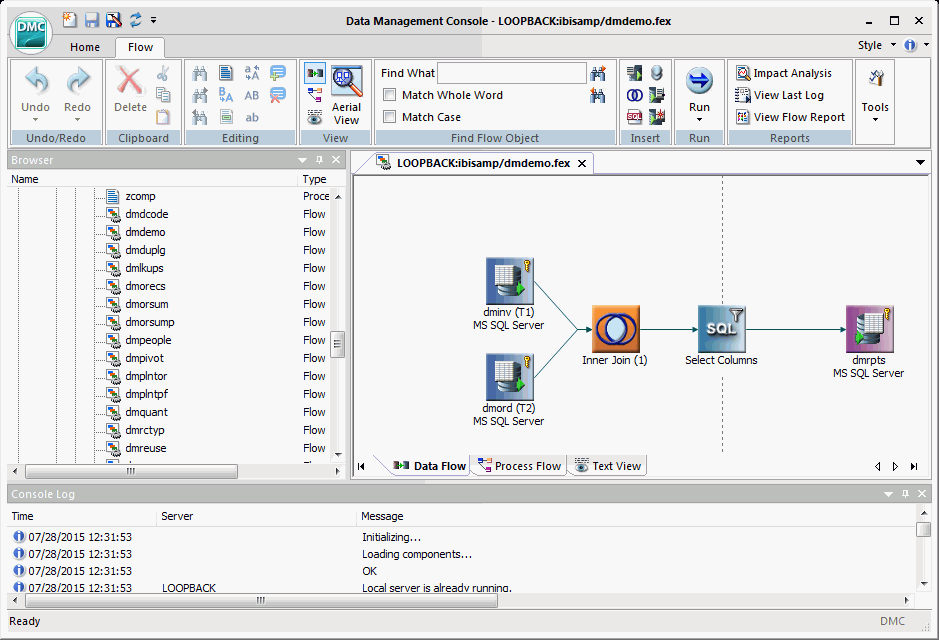Go to last tab arrow at canvas bottom-right
939x640 pixels.
pyautogui.click(x=914, y=466)
